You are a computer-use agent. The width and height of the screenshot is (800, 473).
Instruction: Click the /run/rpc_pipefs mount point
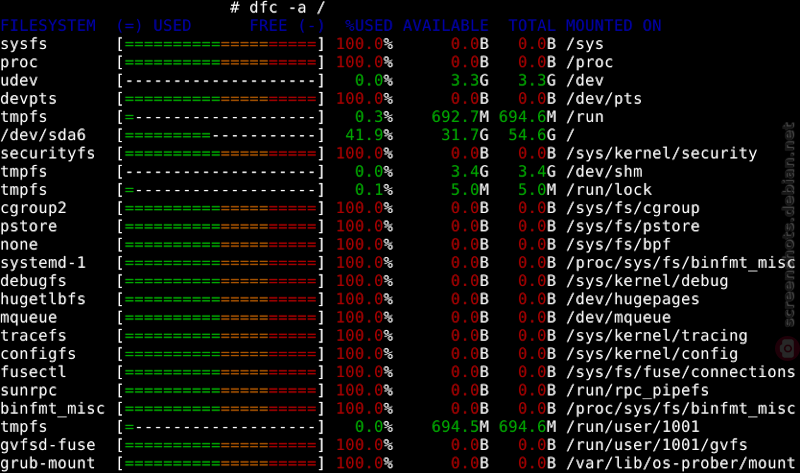click(637, 391)
